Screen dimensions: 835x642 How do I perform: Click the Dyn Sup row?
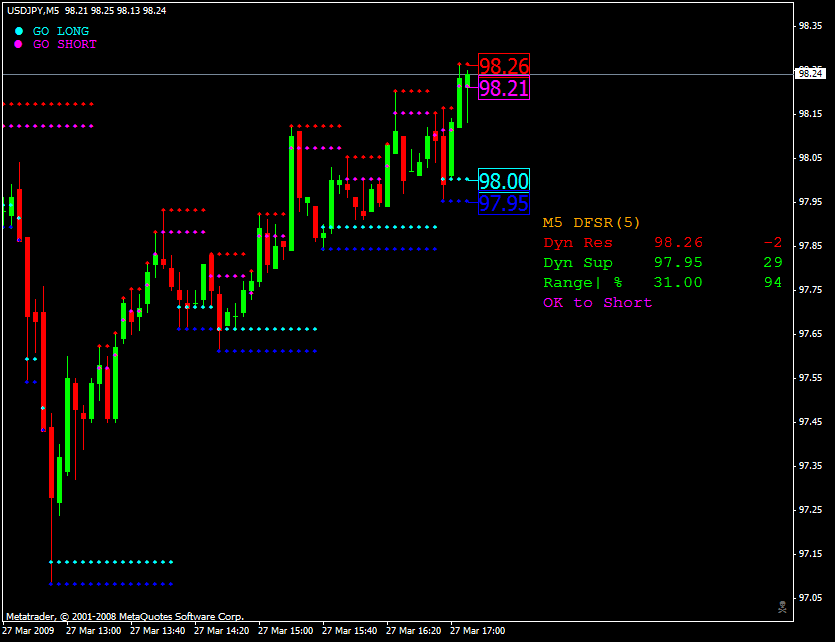[662, 262]
